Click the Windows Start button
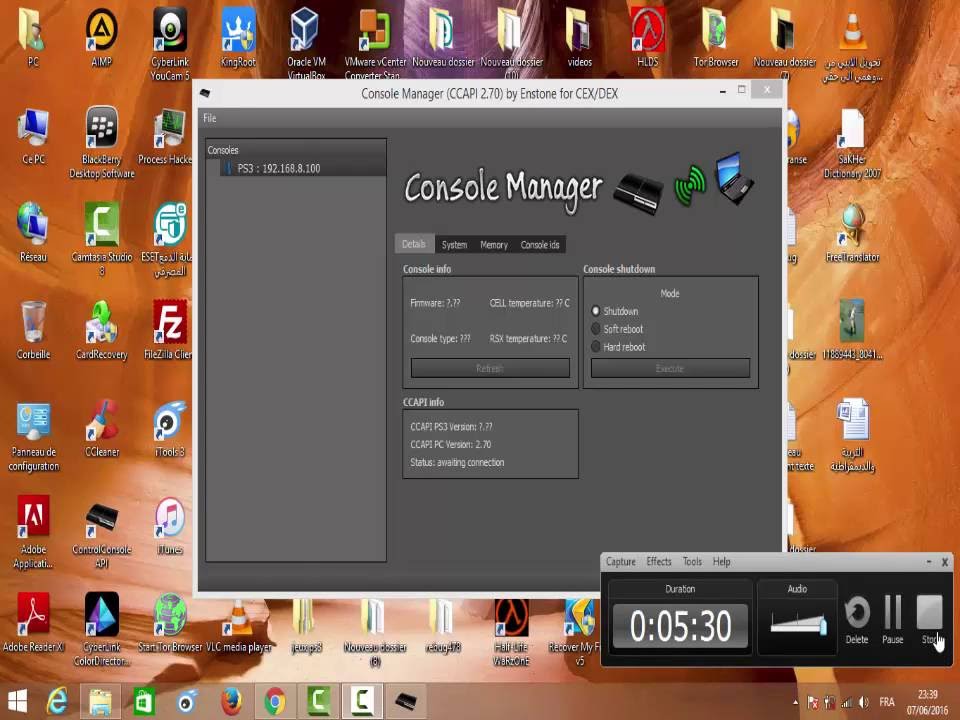The height and width of the screenshot is (720, 960). (x=17, y=702)
